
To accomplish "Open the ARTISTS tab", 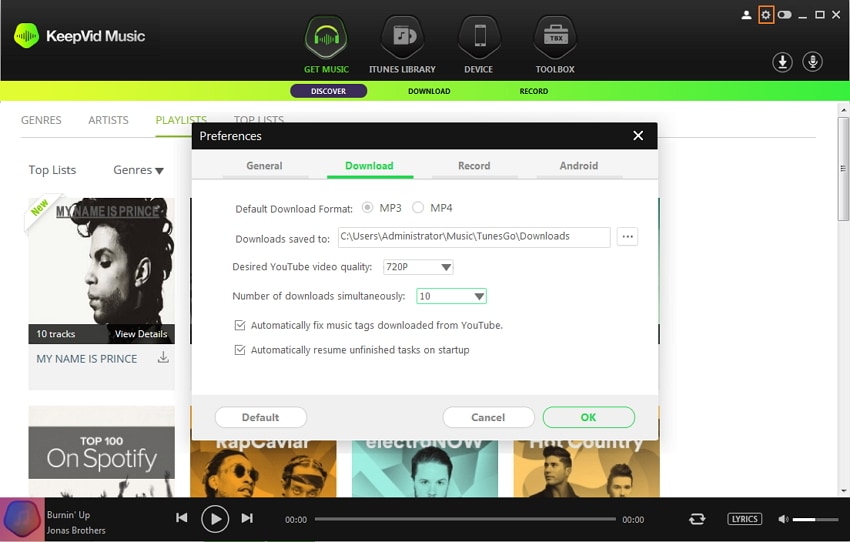I will (108, 120).
